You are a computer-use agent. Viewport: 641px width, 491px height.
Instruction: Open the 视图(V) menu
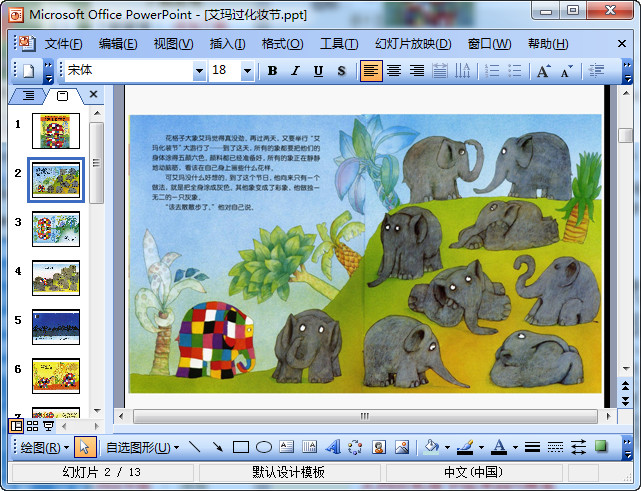click(173, 44)
